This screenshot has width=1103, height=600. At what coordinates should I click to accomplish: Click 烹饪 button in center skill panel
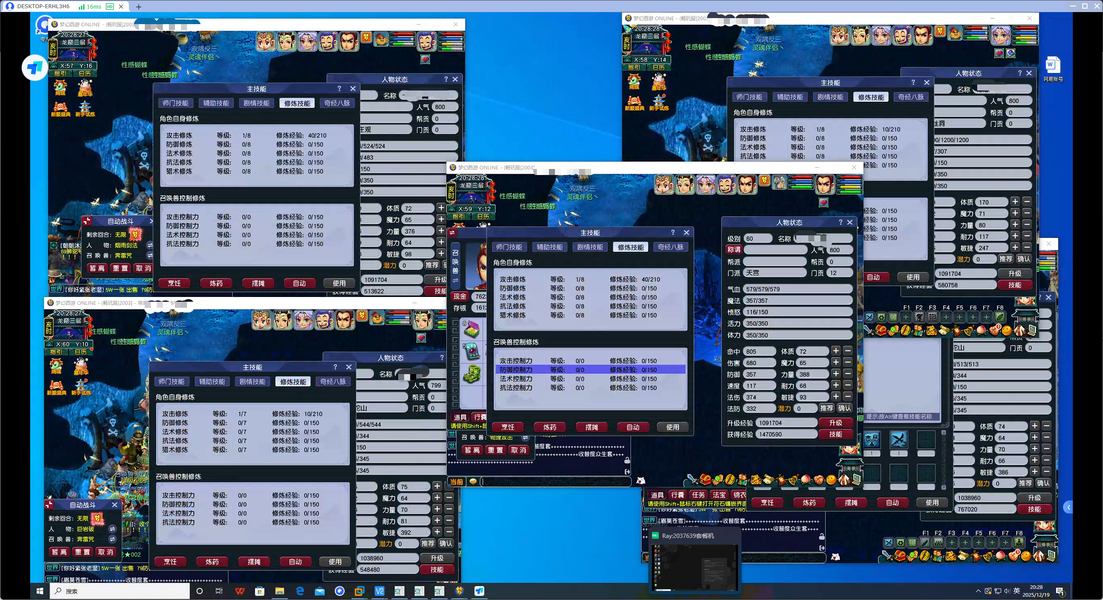(x=508, y=427)
